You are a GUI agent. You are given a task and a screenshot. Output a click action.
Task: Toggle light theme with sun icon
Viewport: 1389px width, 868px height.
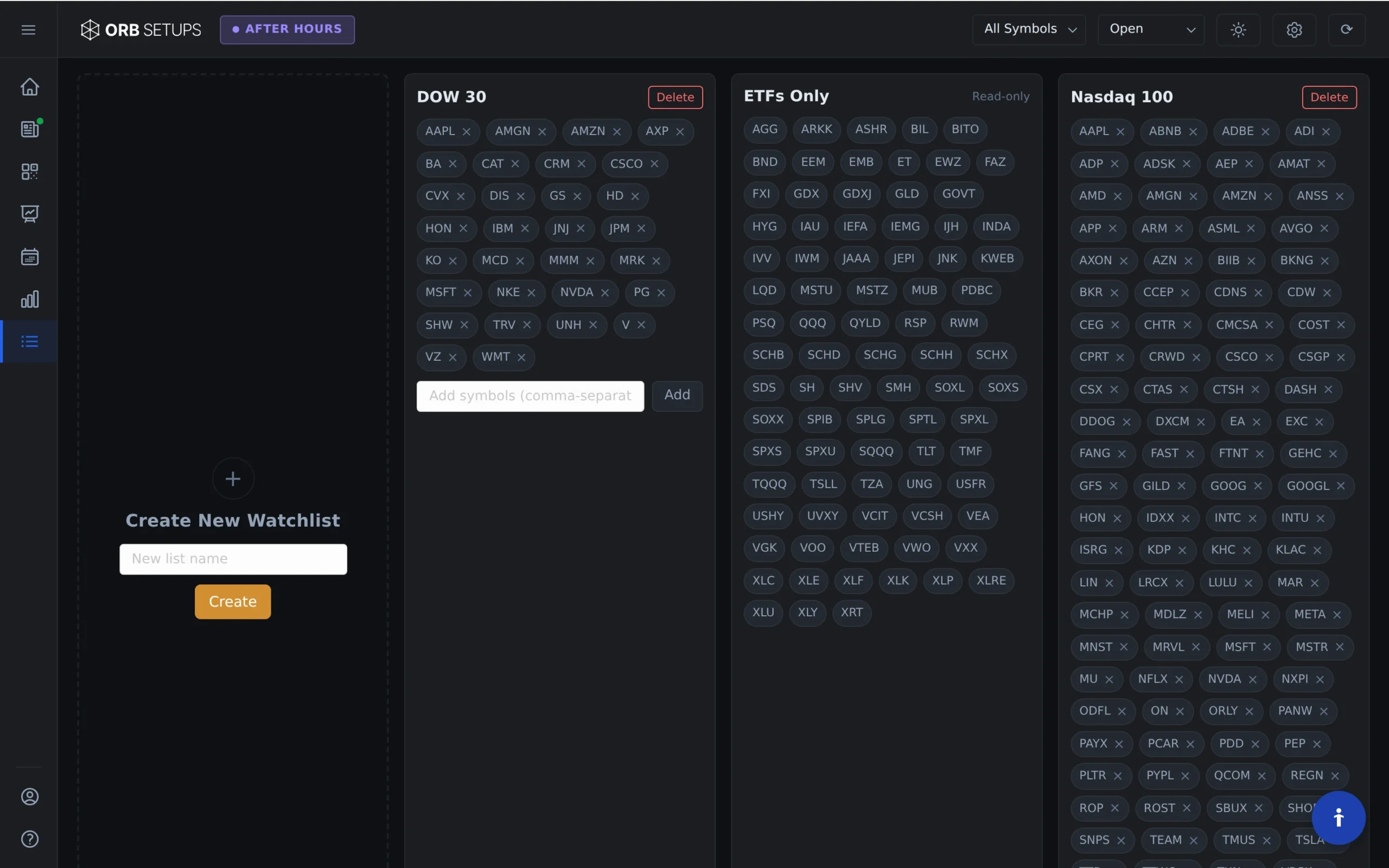coord(1238,29)
